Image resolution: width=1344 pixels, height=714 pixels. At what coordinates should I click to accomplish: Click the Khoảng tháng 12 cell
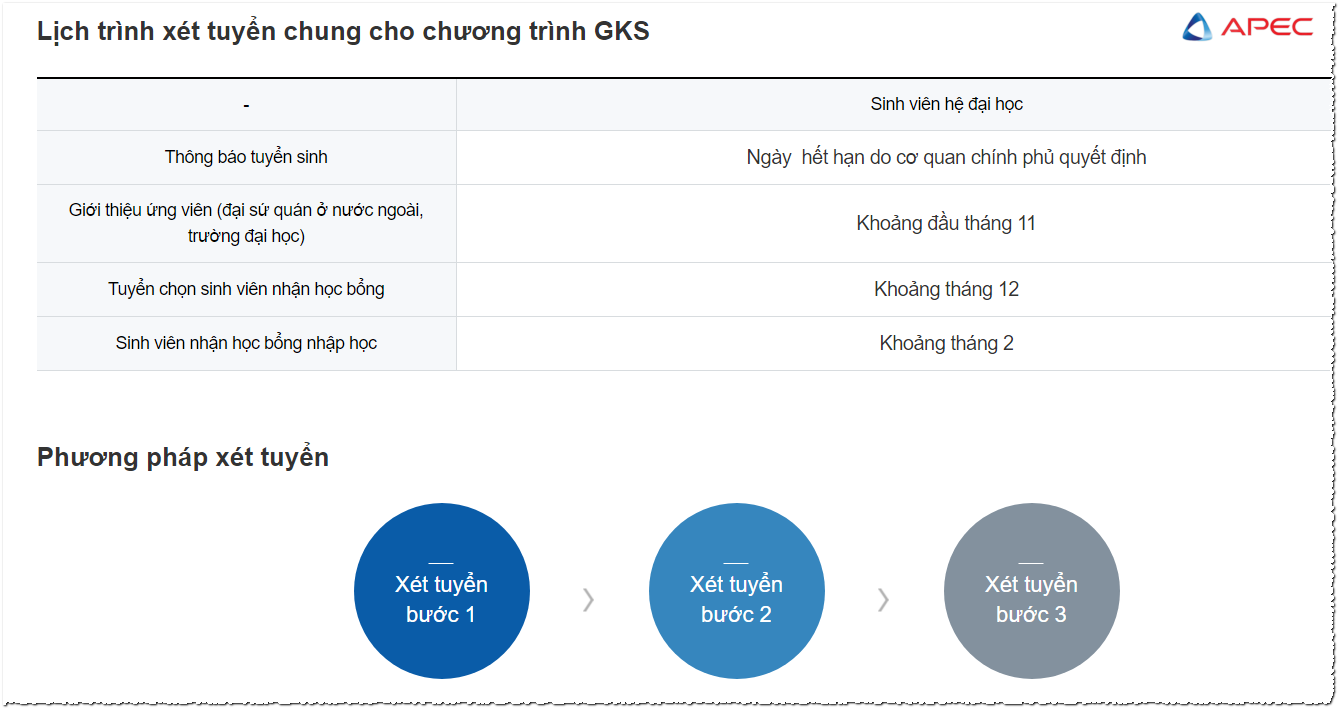[946, 289]
